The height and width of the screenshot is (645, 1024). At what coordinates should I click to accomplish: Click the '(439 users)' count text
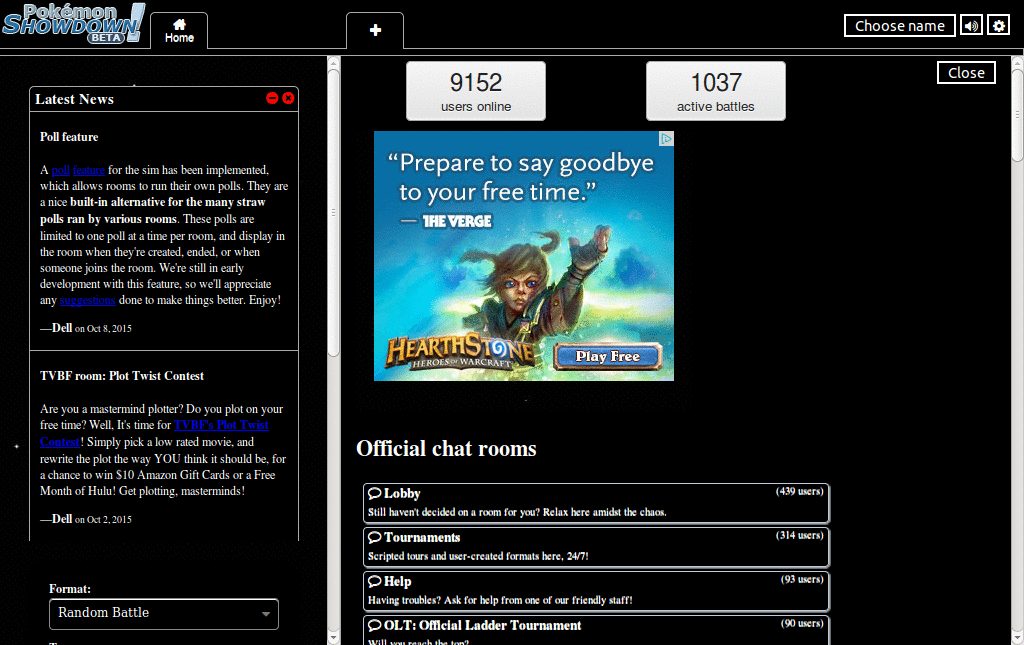799,491
